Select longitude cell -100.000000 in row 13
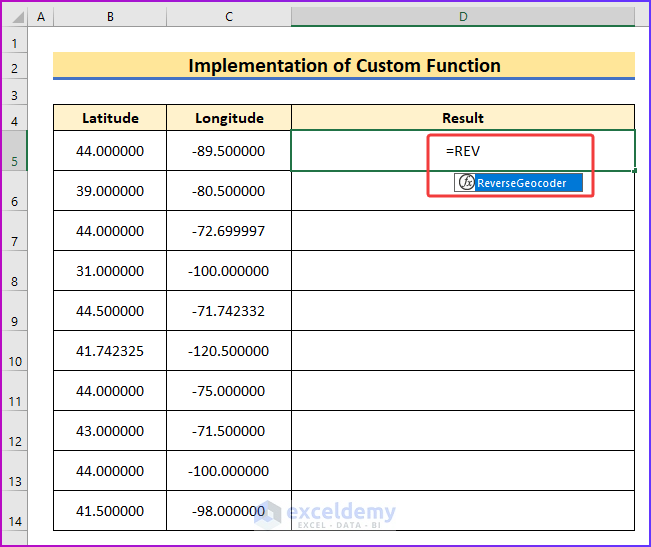Viewport: 651px width, 547px height. [229, 471]
